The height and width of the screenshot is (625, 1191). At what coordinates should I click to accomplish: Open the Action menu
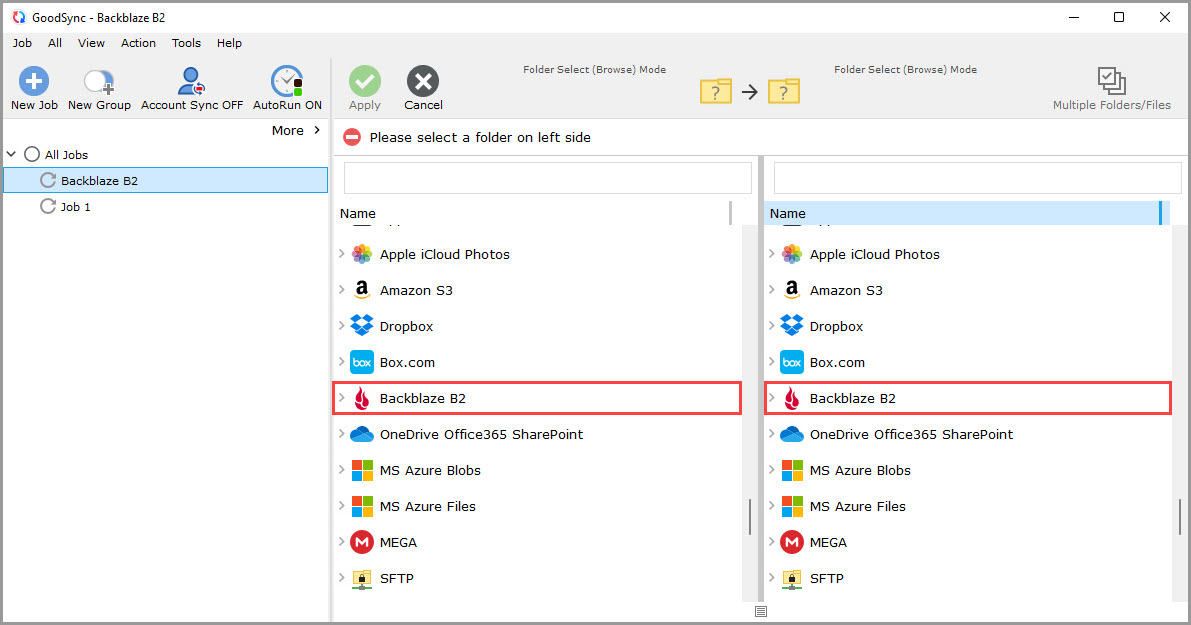point(138,43)
